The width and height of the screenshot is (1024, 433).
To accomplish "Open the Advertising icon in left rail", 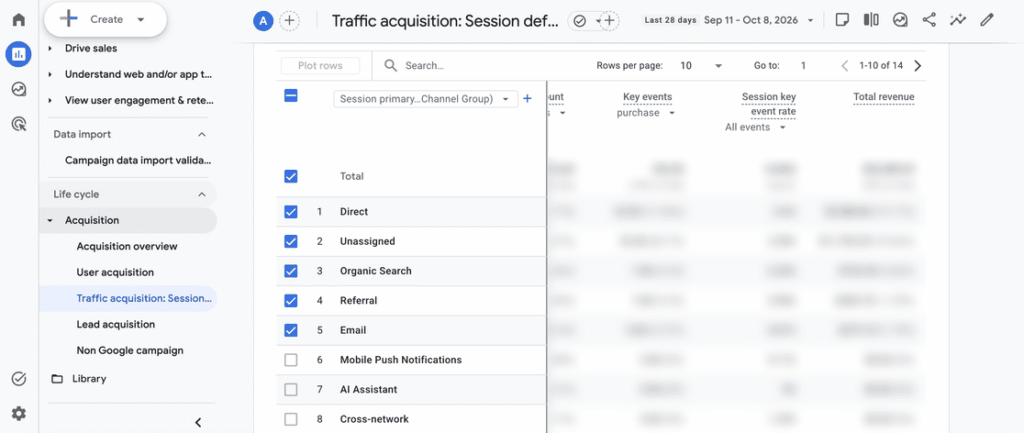I will click(19, 123).
